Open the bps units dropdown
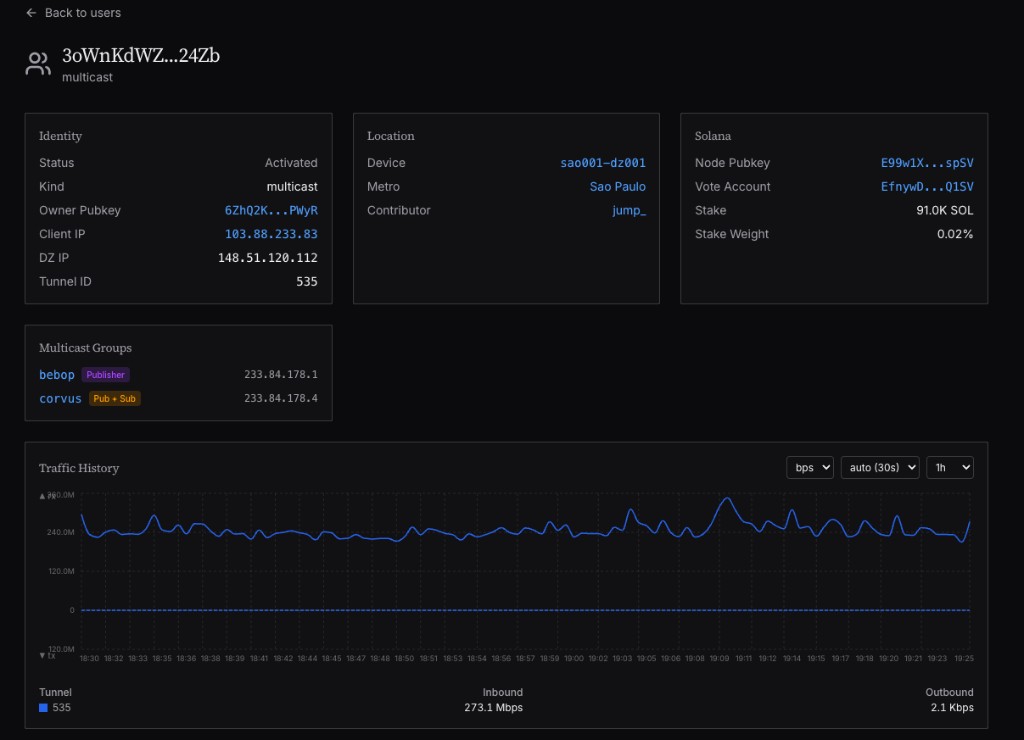Viewport: 1024px width, 740px height. (809, 467)
